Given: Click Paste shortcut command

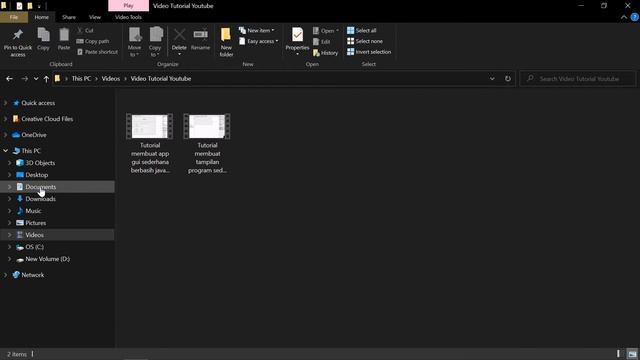Looking at the screenshot, I should pyautogui.click(x=98, y=52).
